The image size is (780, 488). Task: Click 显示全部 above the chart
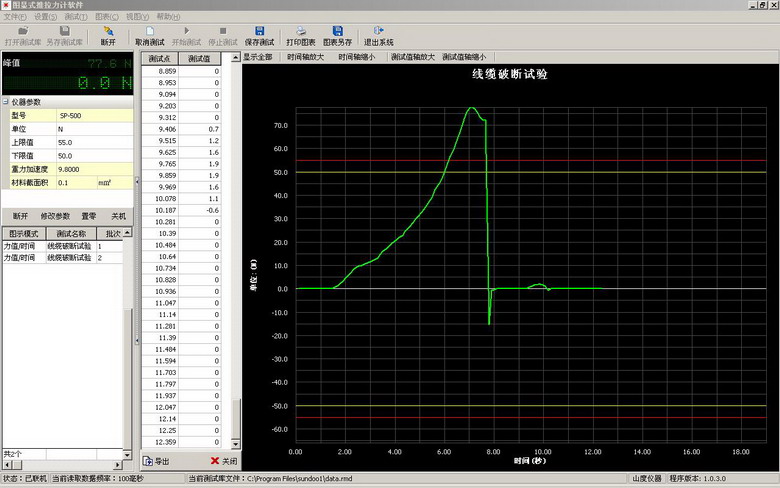[258, 58]
